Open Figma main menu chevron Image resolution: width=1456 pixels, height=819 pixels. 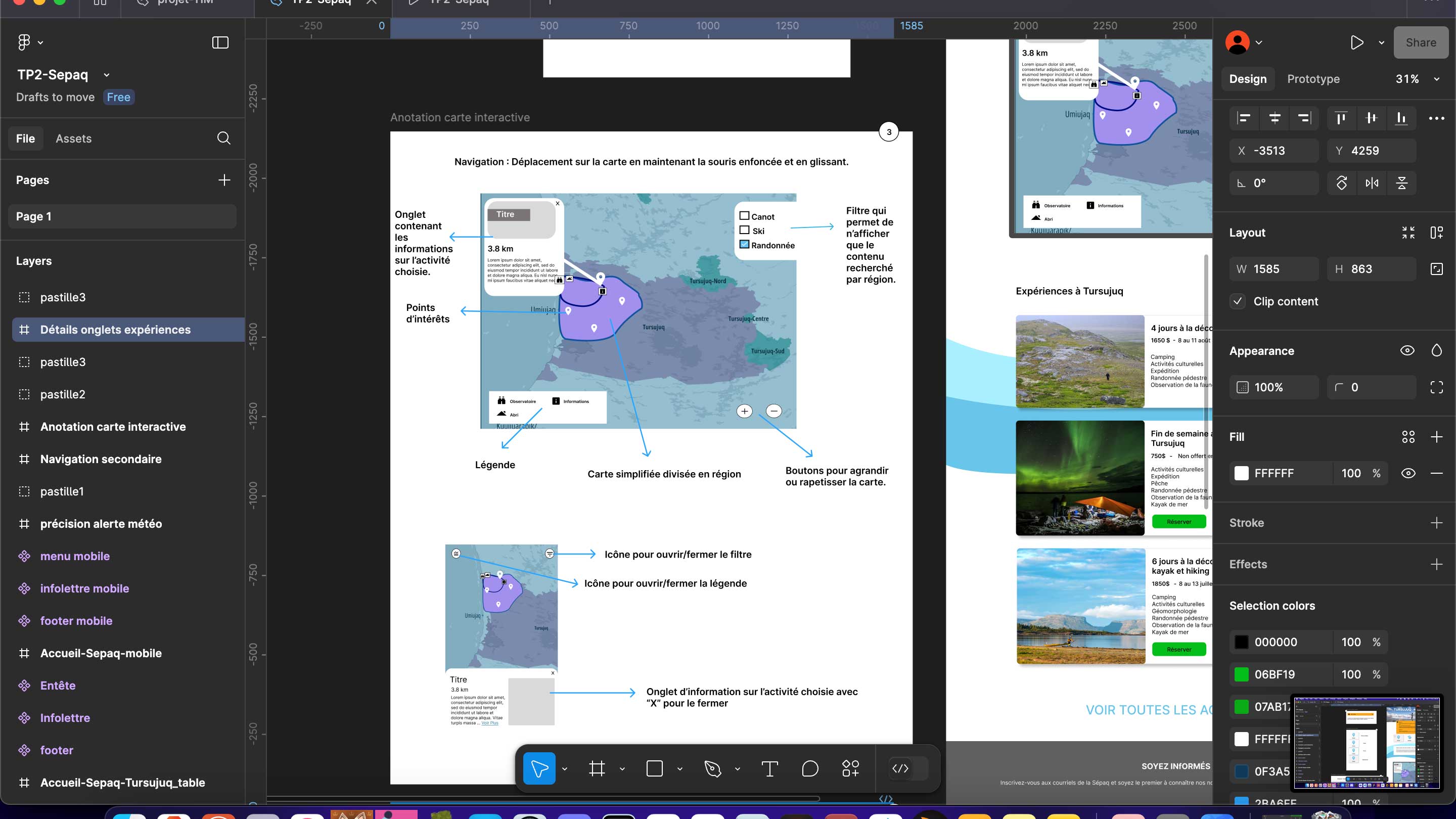(x=40, y=42)
